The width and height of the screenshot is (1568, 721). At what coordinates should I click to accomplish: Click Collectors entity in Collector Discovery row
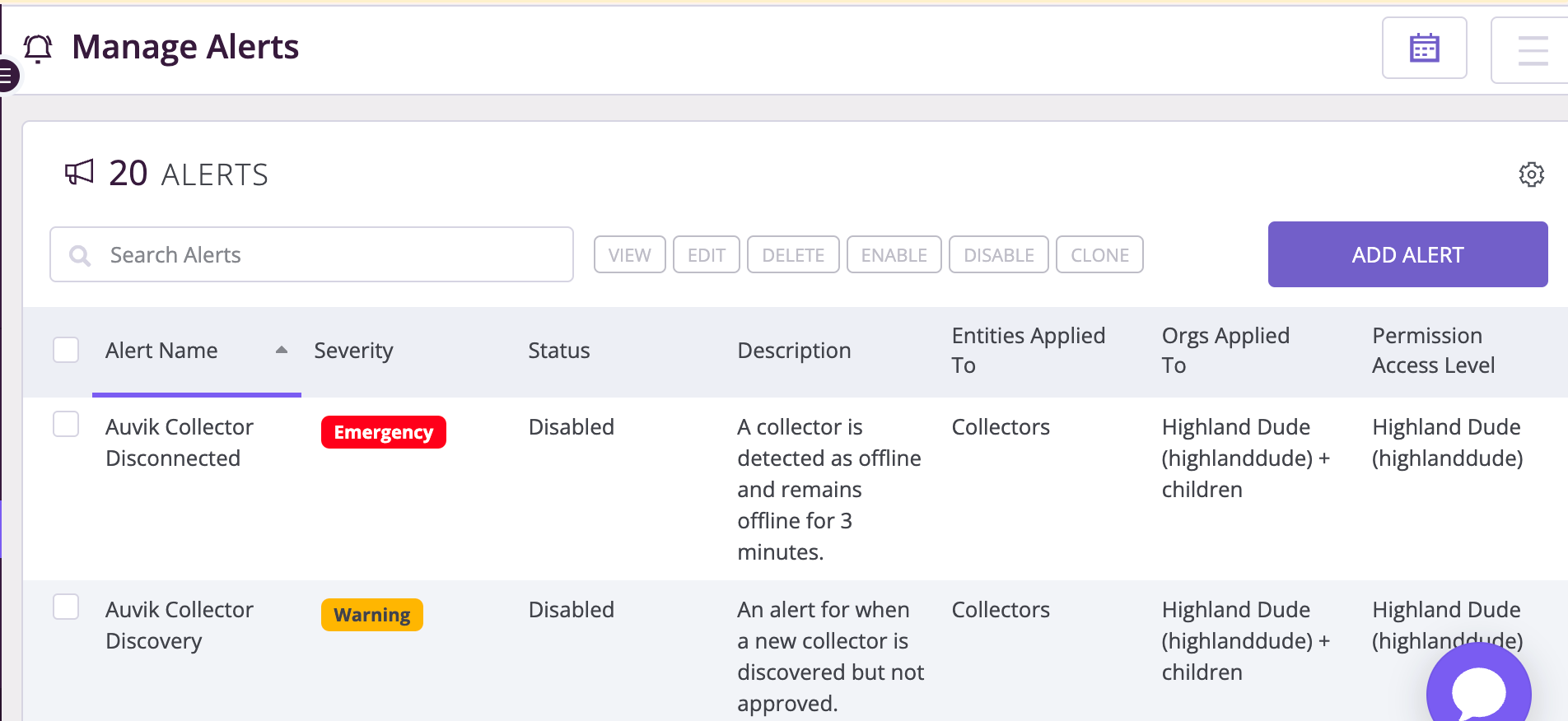click(1001, 610)
